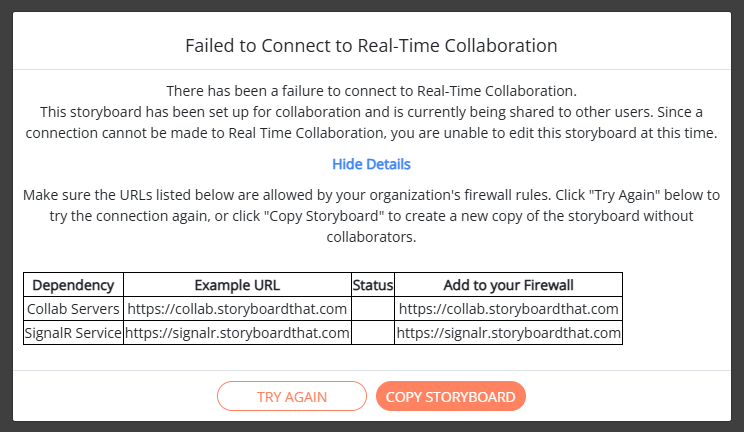Viewport: 744px width, 432px height.
Task: Click the Hide Details link
Action: 371,164
